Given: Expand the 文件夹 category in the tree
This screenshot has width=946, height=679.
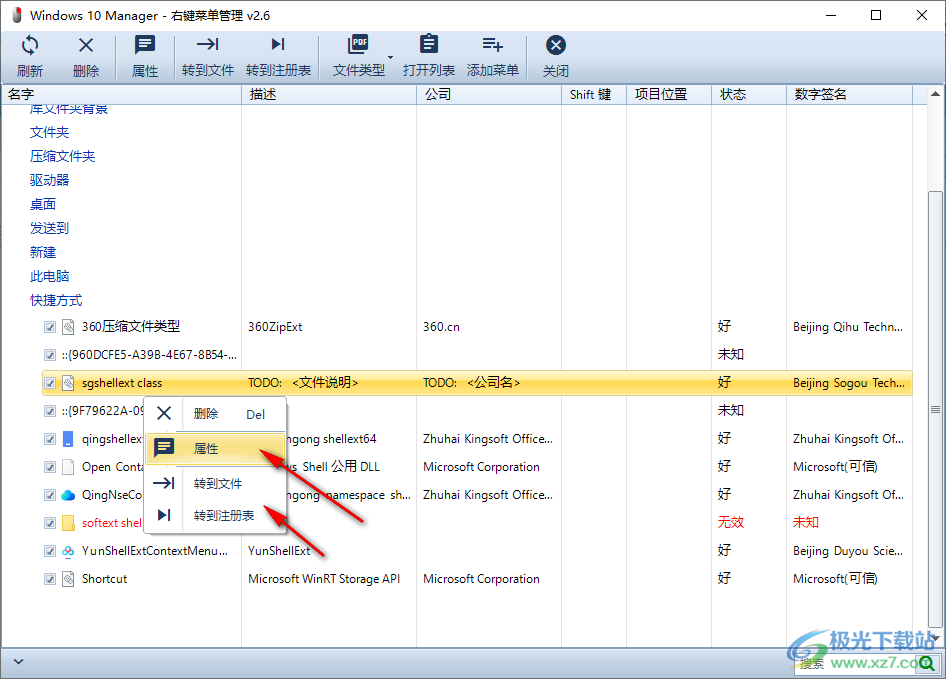Looking at the screenshot, I should click(49, 132).
